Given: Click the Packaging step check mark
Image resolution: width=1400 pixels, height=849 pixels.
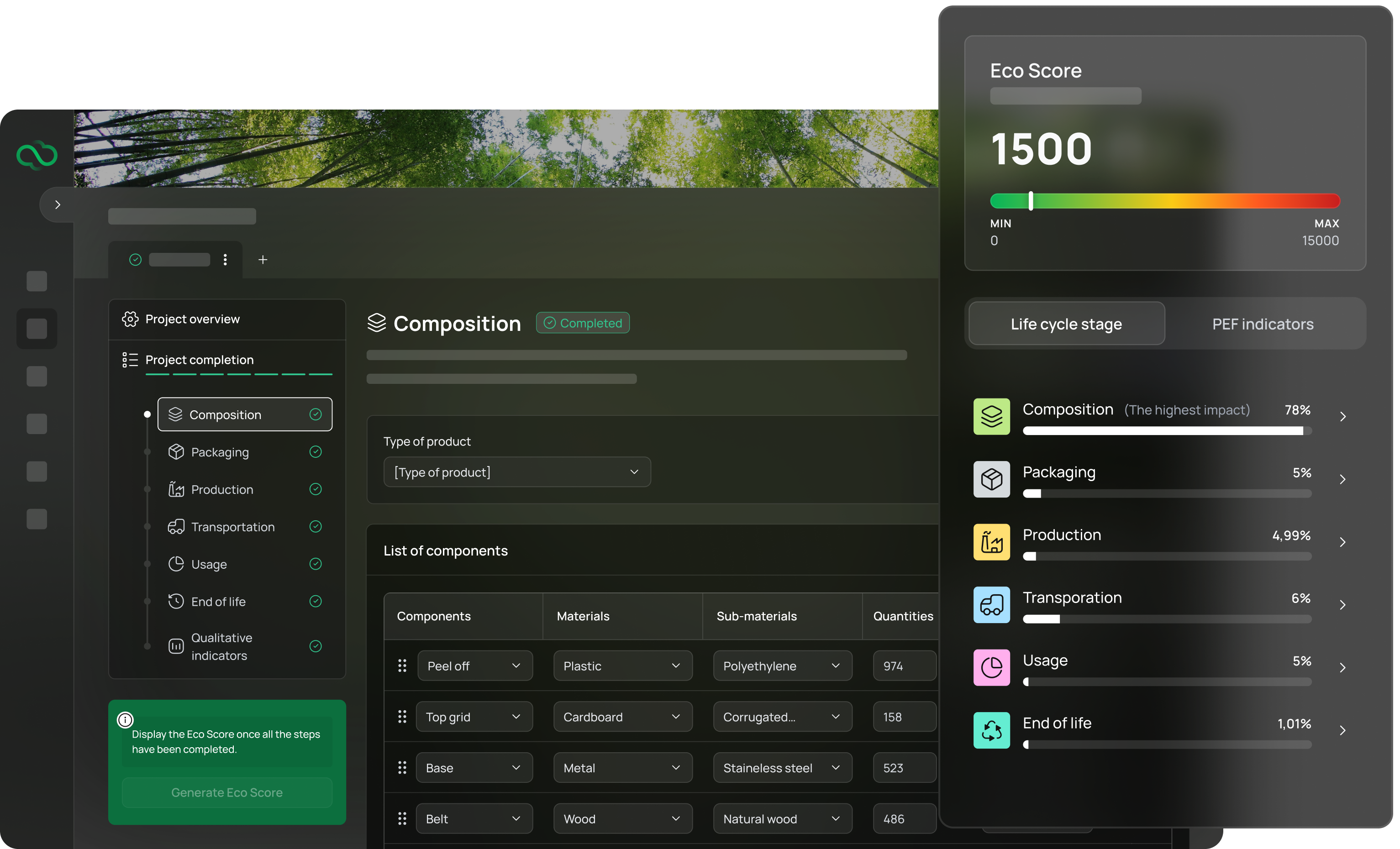Looking at the screenshot, I should 316,452.
